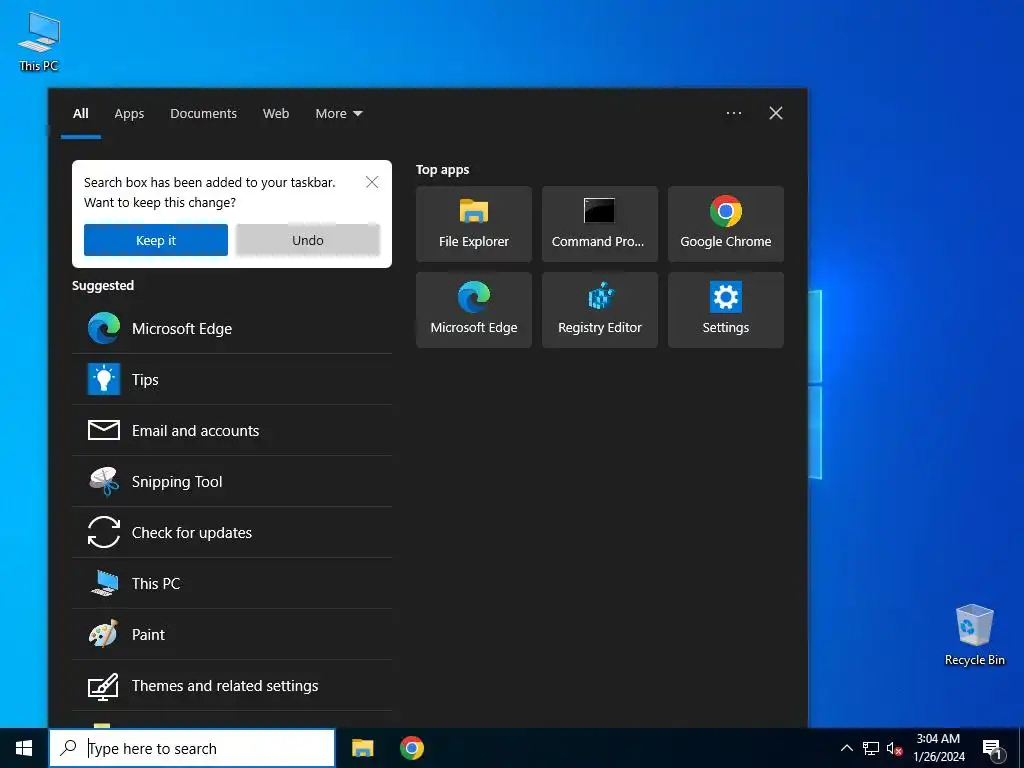Select Check for updates suggestion
Viewport: 1024px width, 768px height.
click(x=232, y=532)
